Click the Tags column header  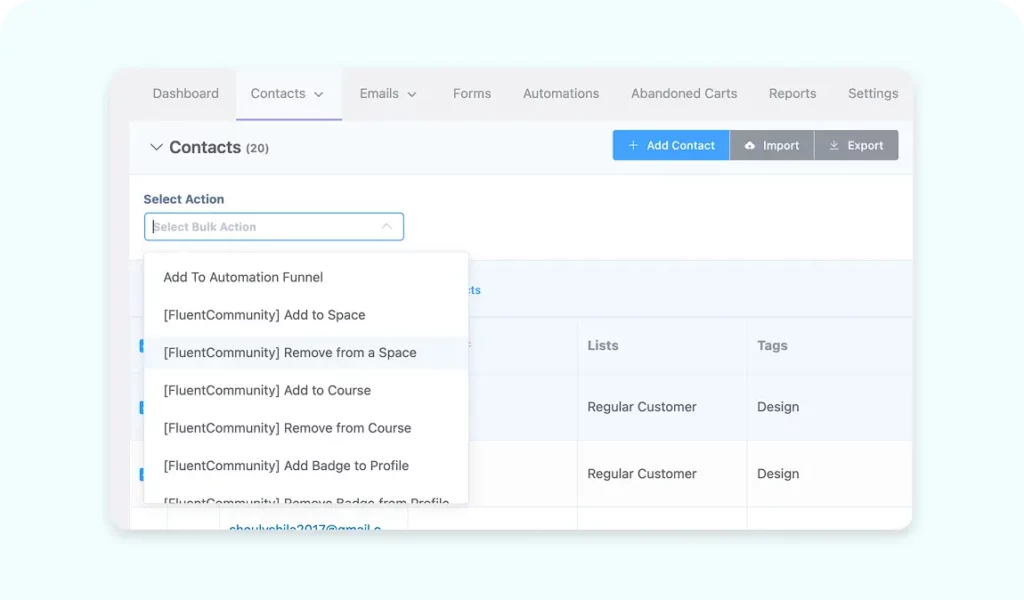(772, 345)
